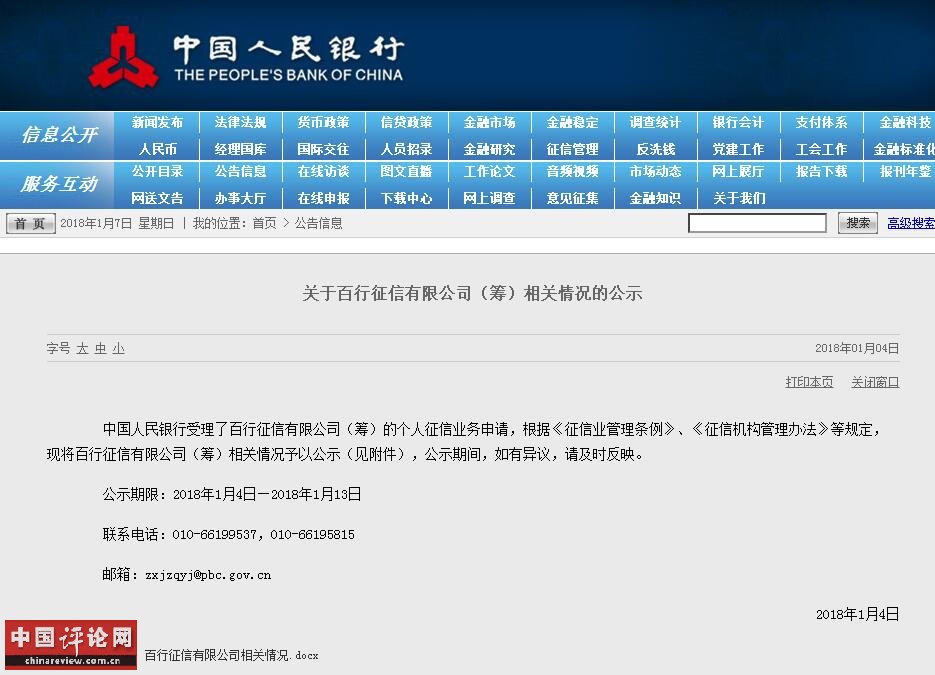The width and height of the screenshot is (935, 675).
Task: Open 金融研究 section
Action: click(x=489, y=149)
